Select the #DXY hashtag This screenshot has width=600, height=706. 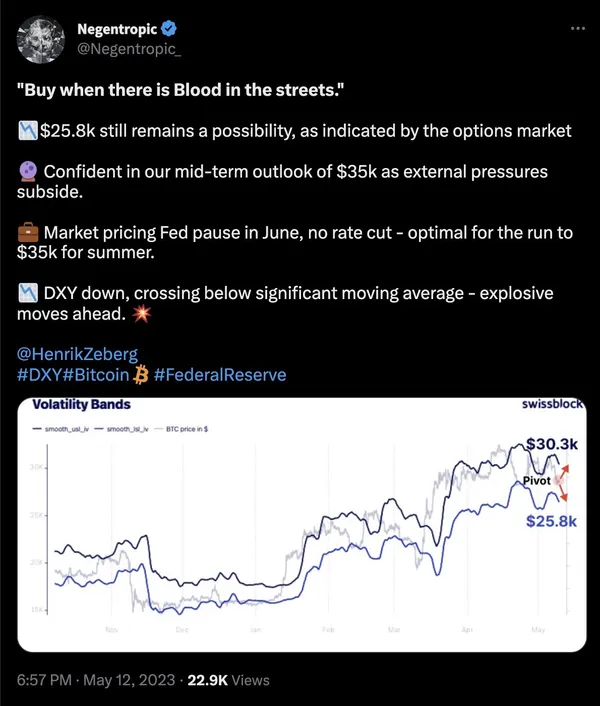coord(40,374)
